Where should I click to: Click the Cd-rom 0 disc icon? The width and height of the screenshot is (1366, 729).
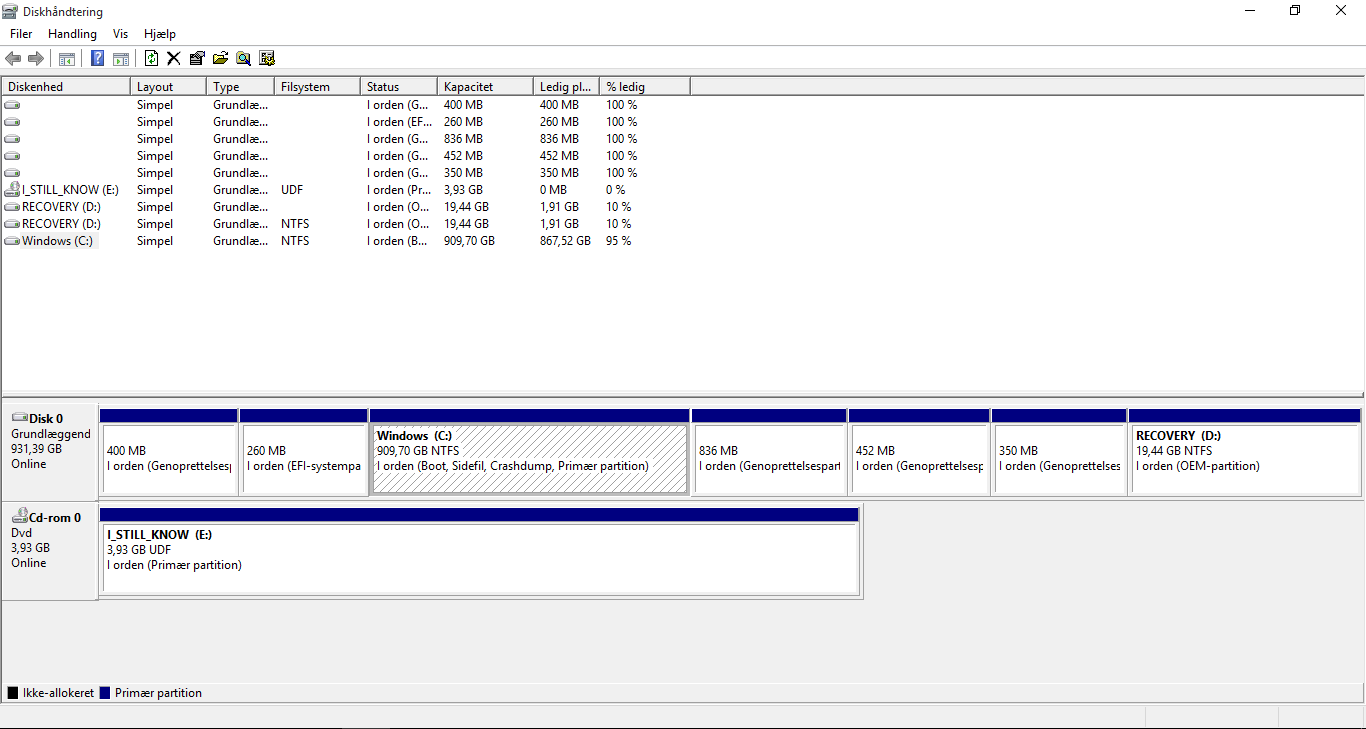tap(19, 517)
